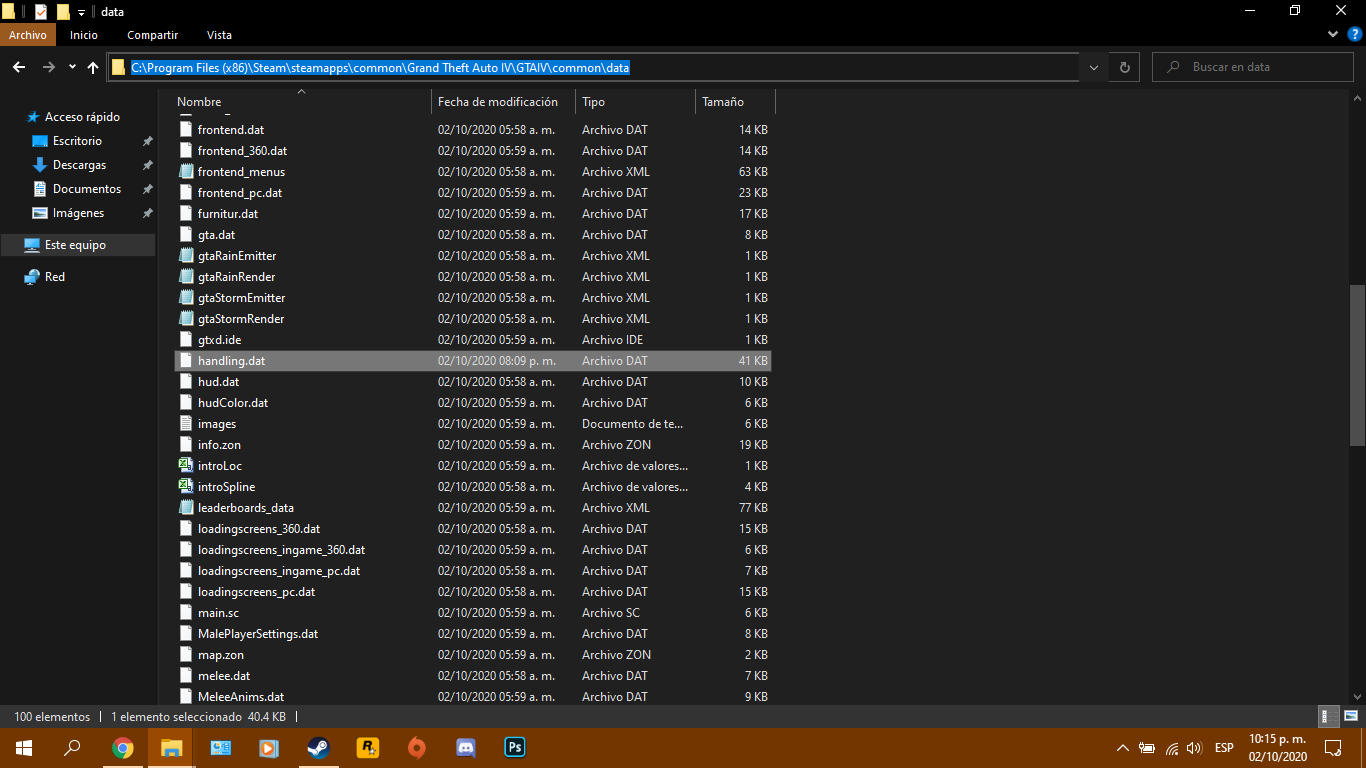1366x768 pixels.
Task: Open the address bar history dropdown
Action: coord(1094,67)
